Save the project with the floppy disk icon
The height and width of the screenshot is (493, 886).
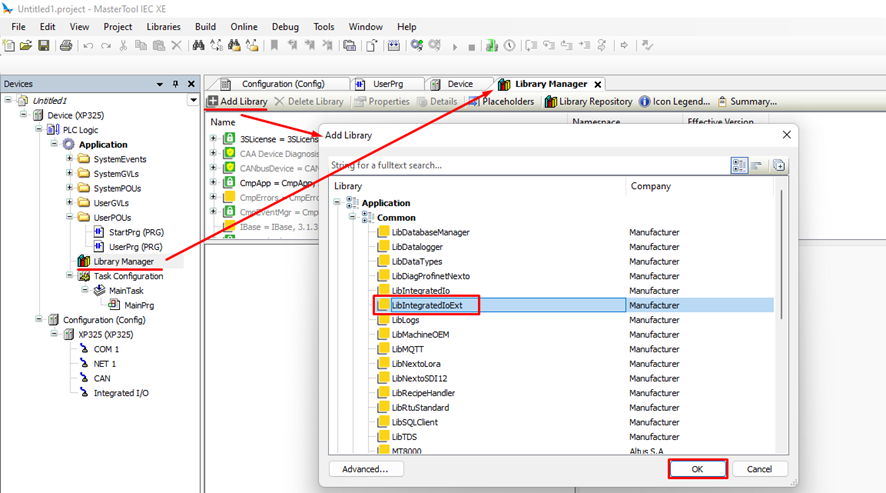pos(44,46)
